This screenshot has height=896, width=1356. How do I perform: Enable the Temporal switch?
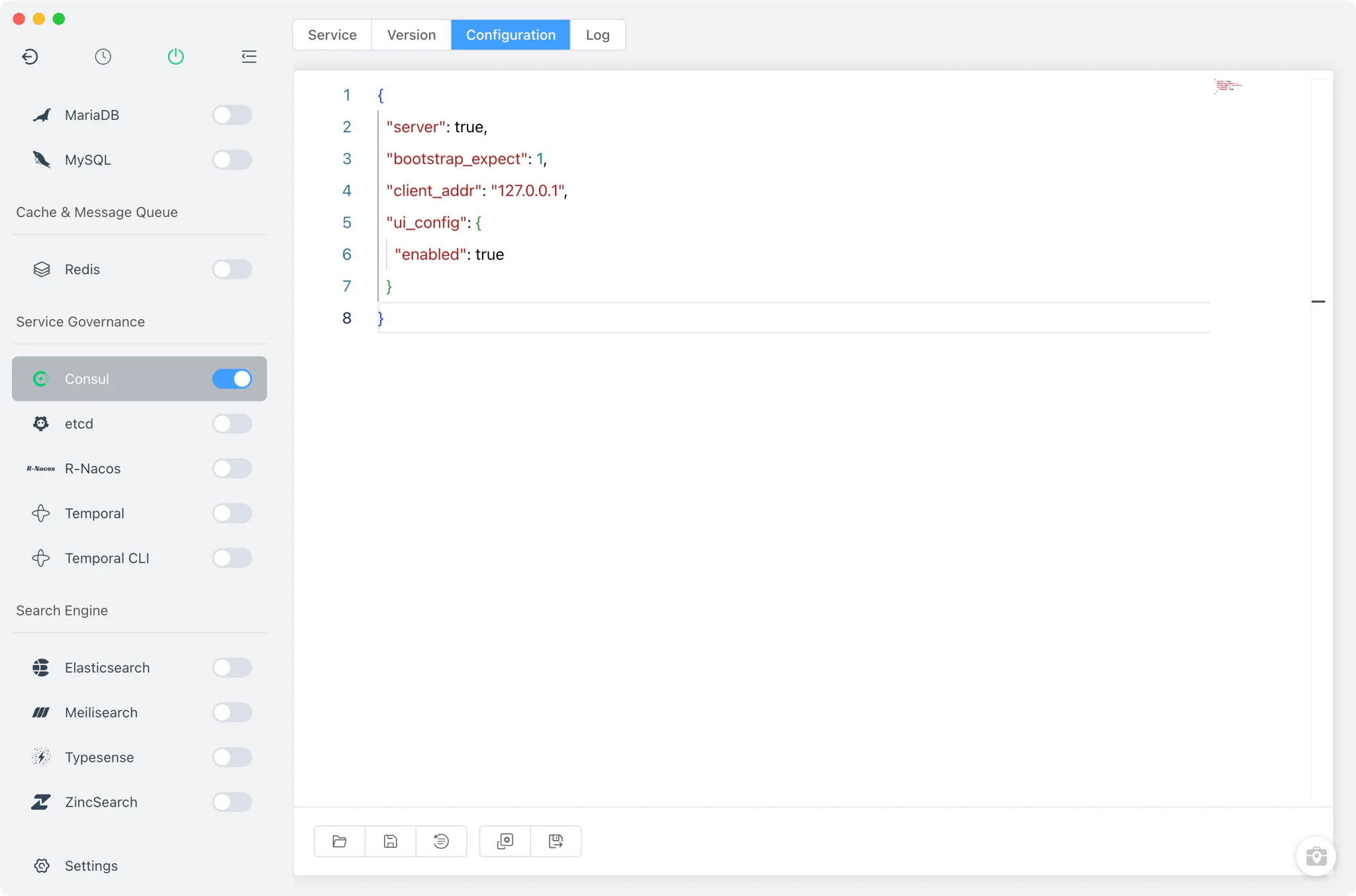click(232, 514)
